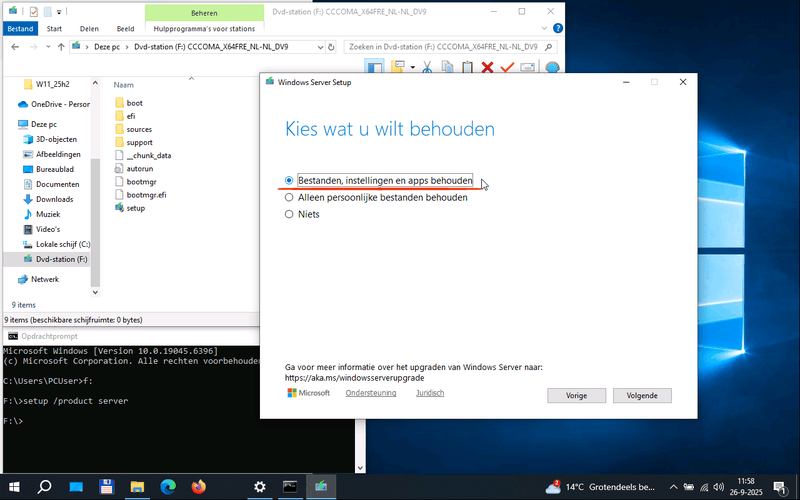Open Customize Quick Access Toolbar dropdown
The width and height of the screenshot is (800, 500).
(59, 11)
